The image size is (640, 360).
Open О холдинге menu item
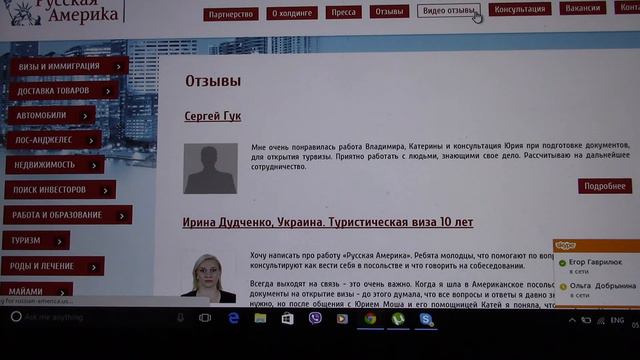pos(292,13)
